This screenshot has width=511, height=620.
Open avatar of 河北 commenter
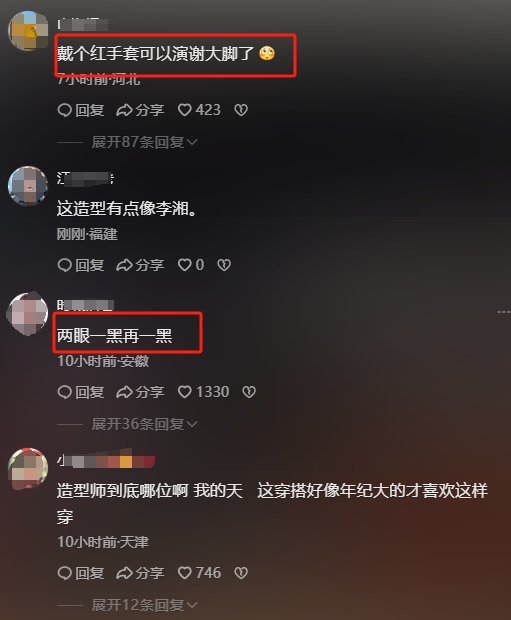pyautogui.click(x=28, y=31)
